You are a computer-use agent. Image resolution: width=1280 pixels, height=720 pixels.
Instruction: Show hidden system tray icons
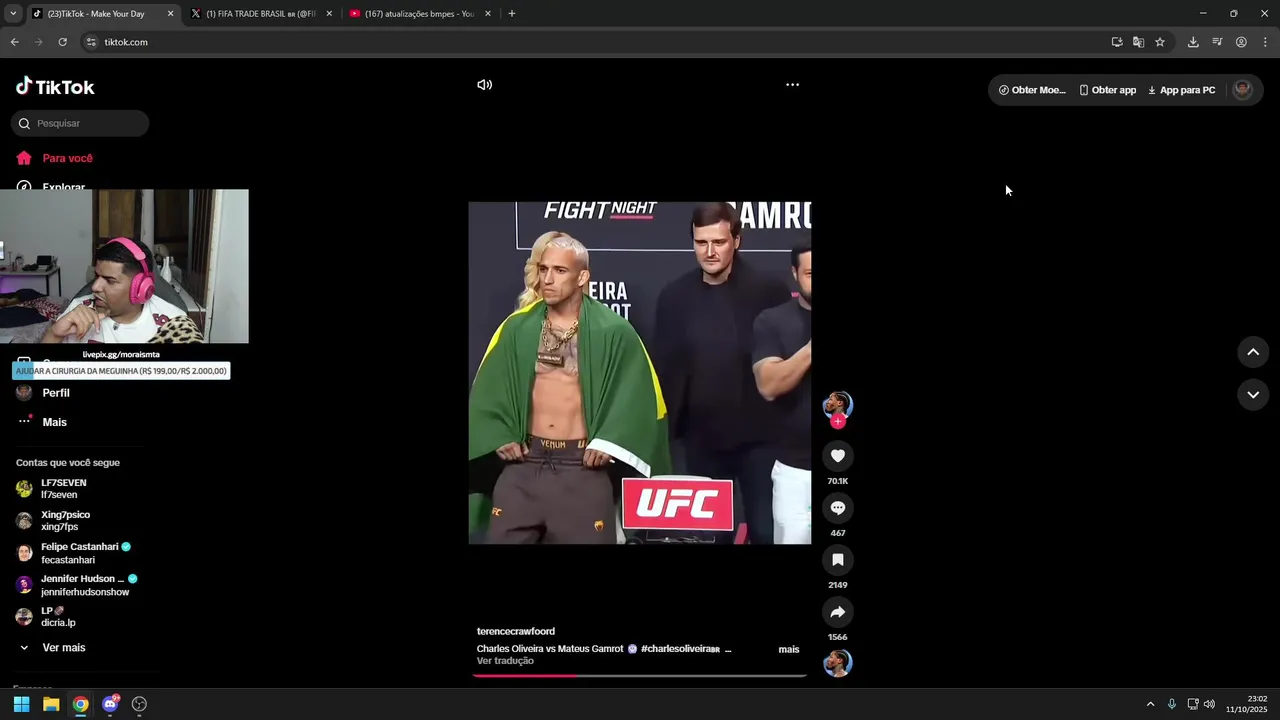point(1150,704)
